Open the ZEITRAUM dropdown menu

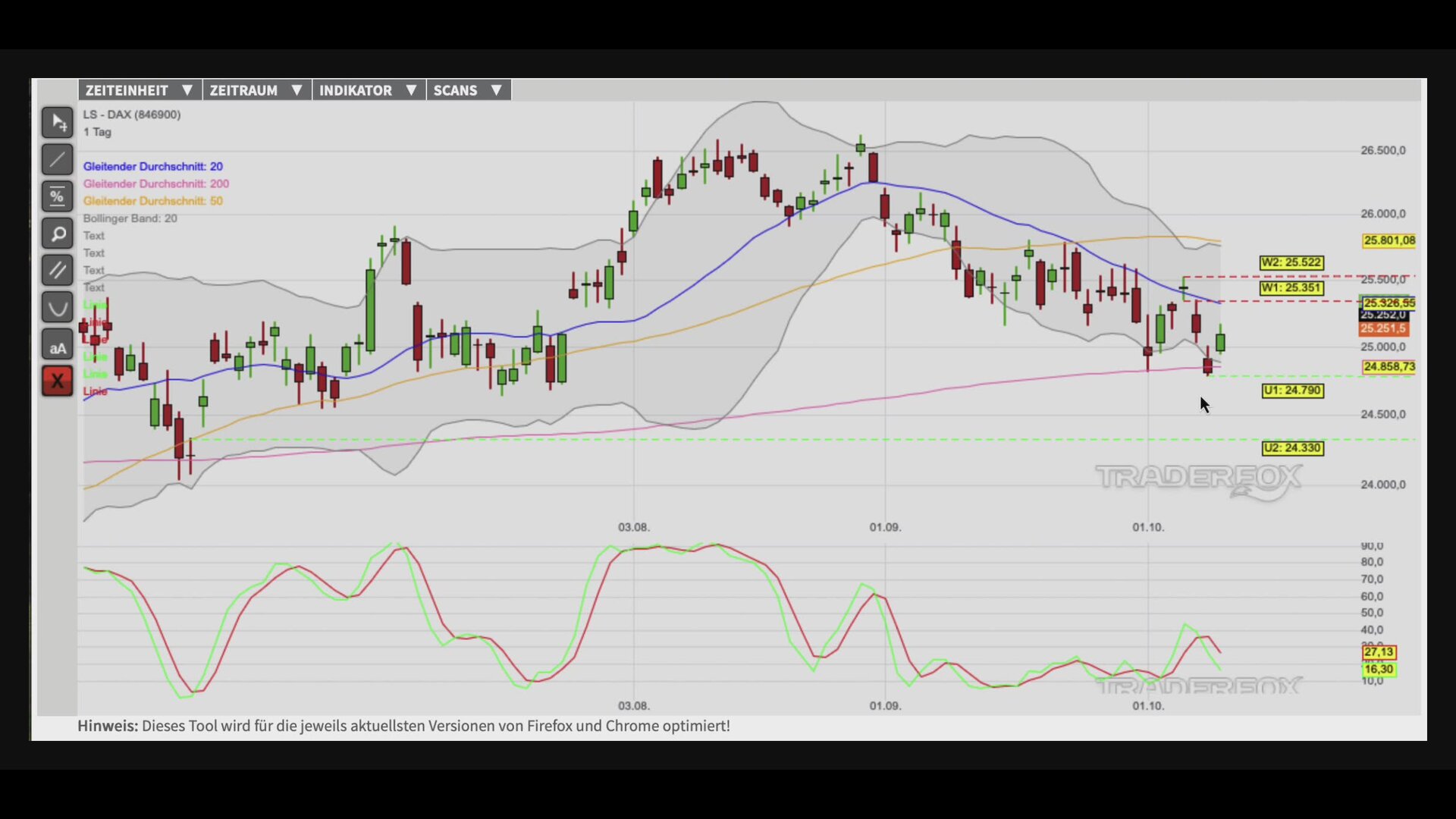(x=256, y=90)
